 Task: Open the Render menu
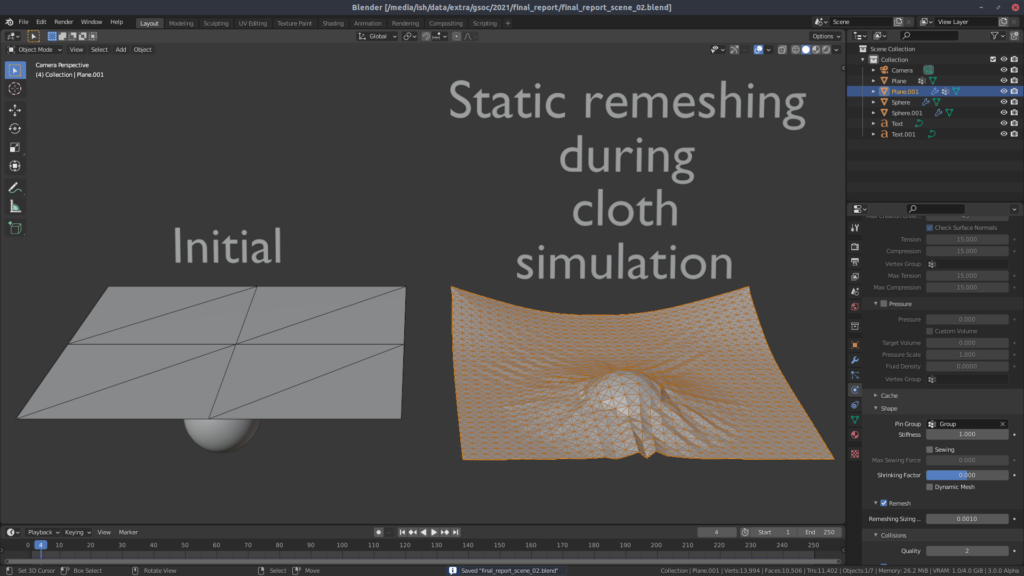(63, 22)
